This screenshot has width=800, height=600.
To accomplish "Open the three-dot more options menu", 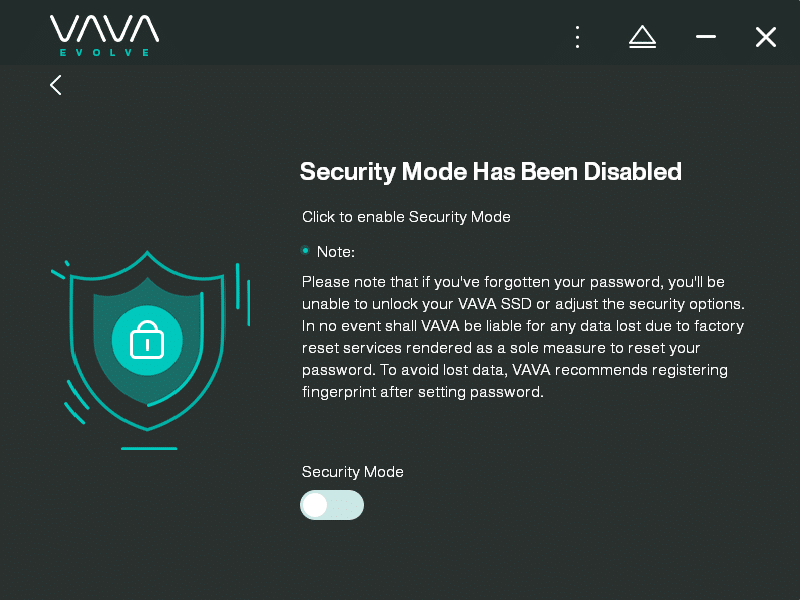I will 577,37.
